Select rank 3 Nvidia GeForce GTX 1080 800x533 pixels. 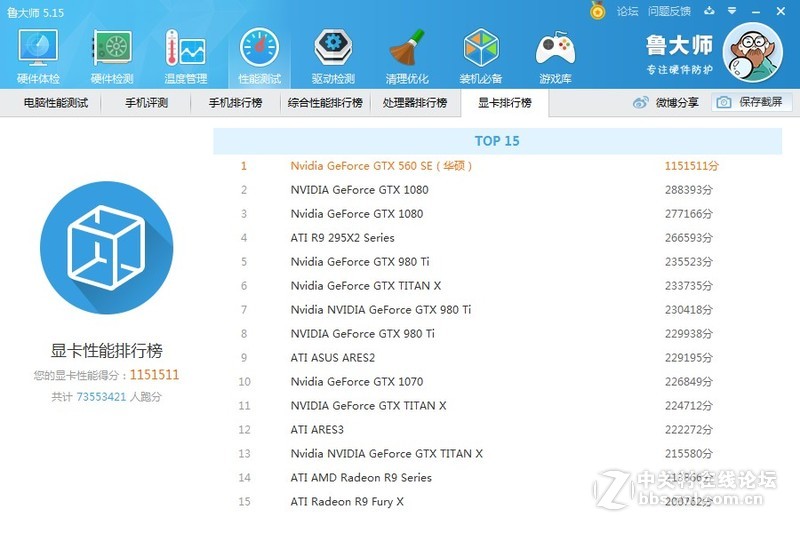pos(497,214)
